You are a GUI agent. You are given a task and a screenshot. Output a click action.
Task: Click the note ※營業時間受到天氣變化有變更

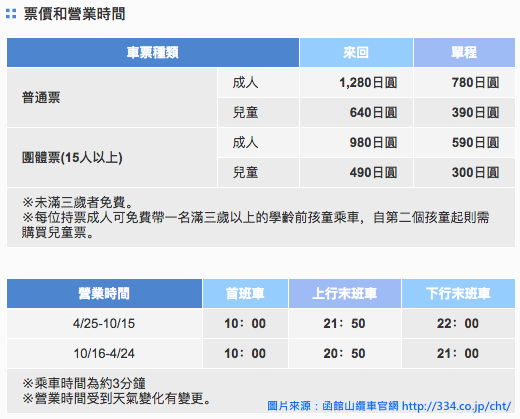tap(116, 398)
